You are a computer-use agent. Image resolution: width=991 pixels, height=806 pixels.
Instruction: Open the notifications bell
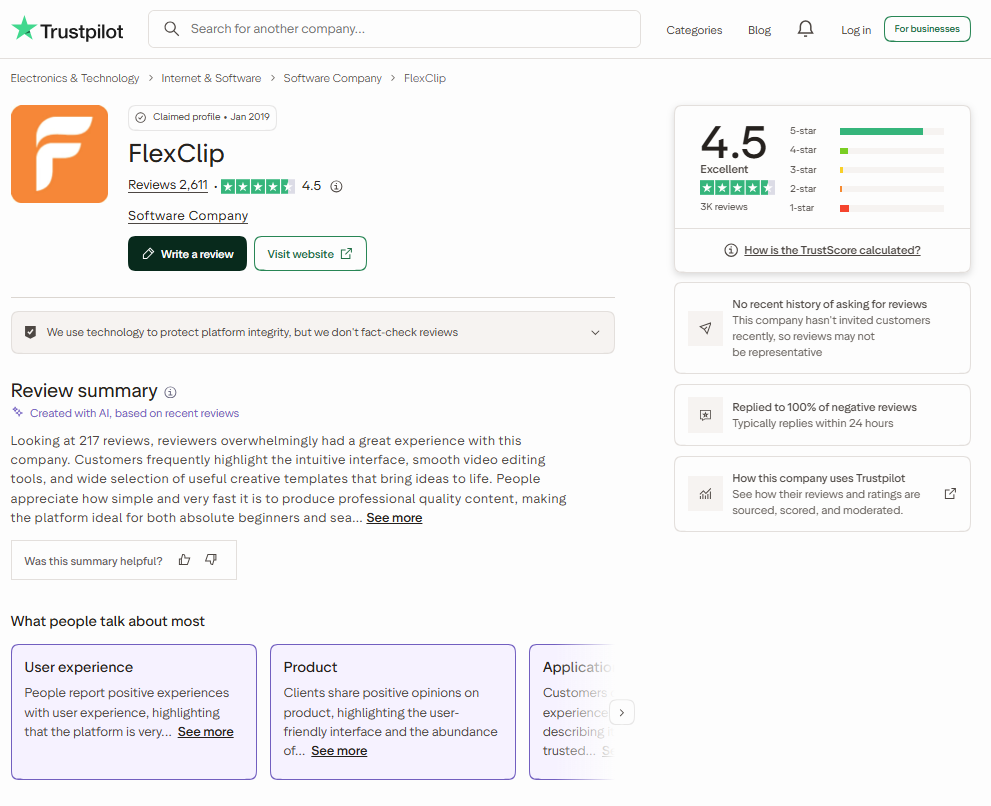click(805, 29)
